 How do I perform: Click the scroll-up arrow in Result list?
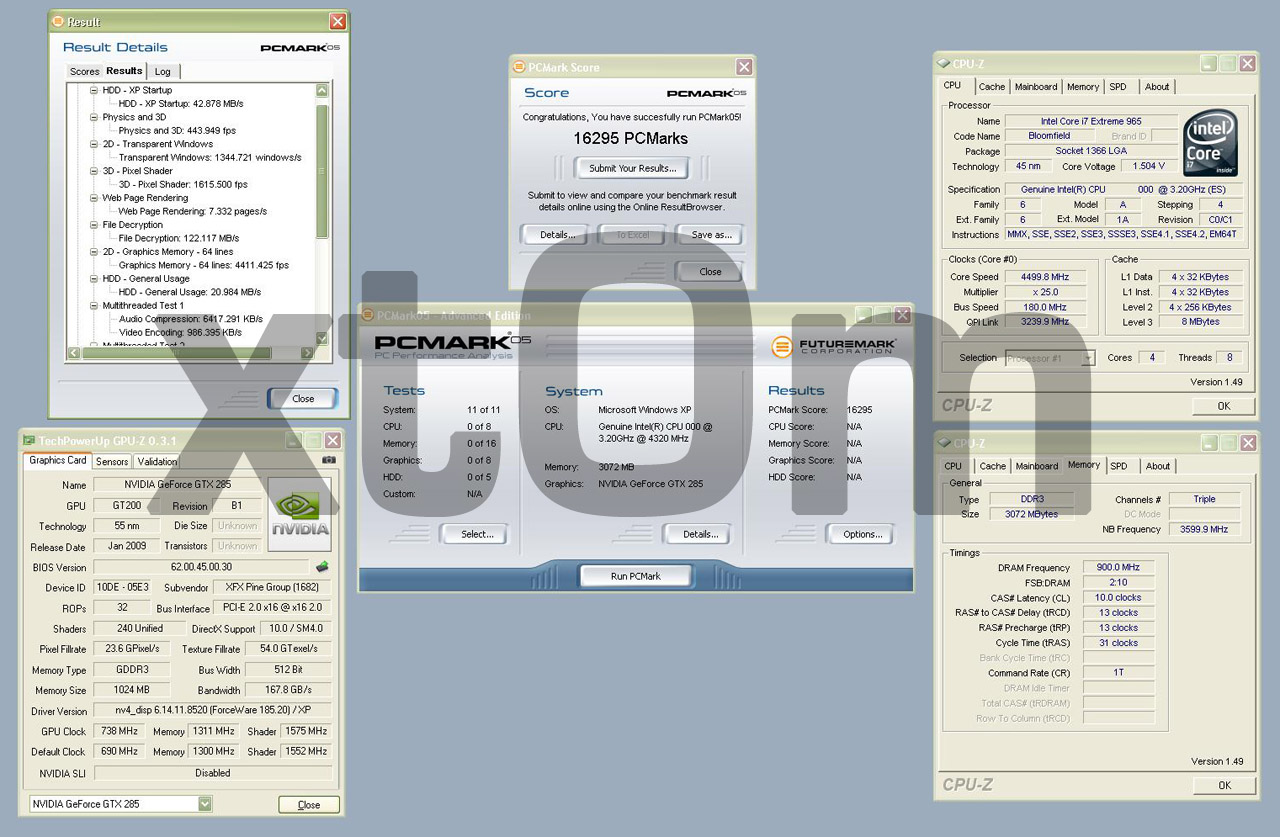pos(322,90)
